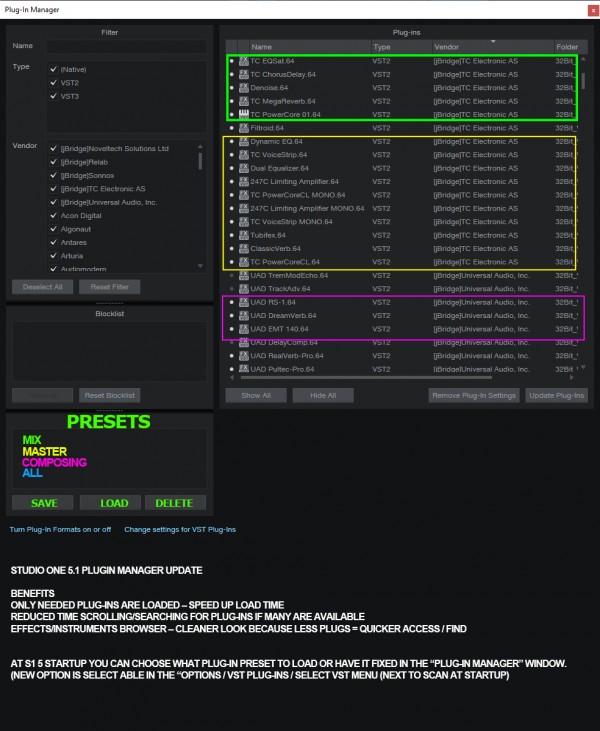Click the FX icon next to TC EQSat.64
Screen dimensions: 600x731
pyautogui.click(x=243, y=61)
